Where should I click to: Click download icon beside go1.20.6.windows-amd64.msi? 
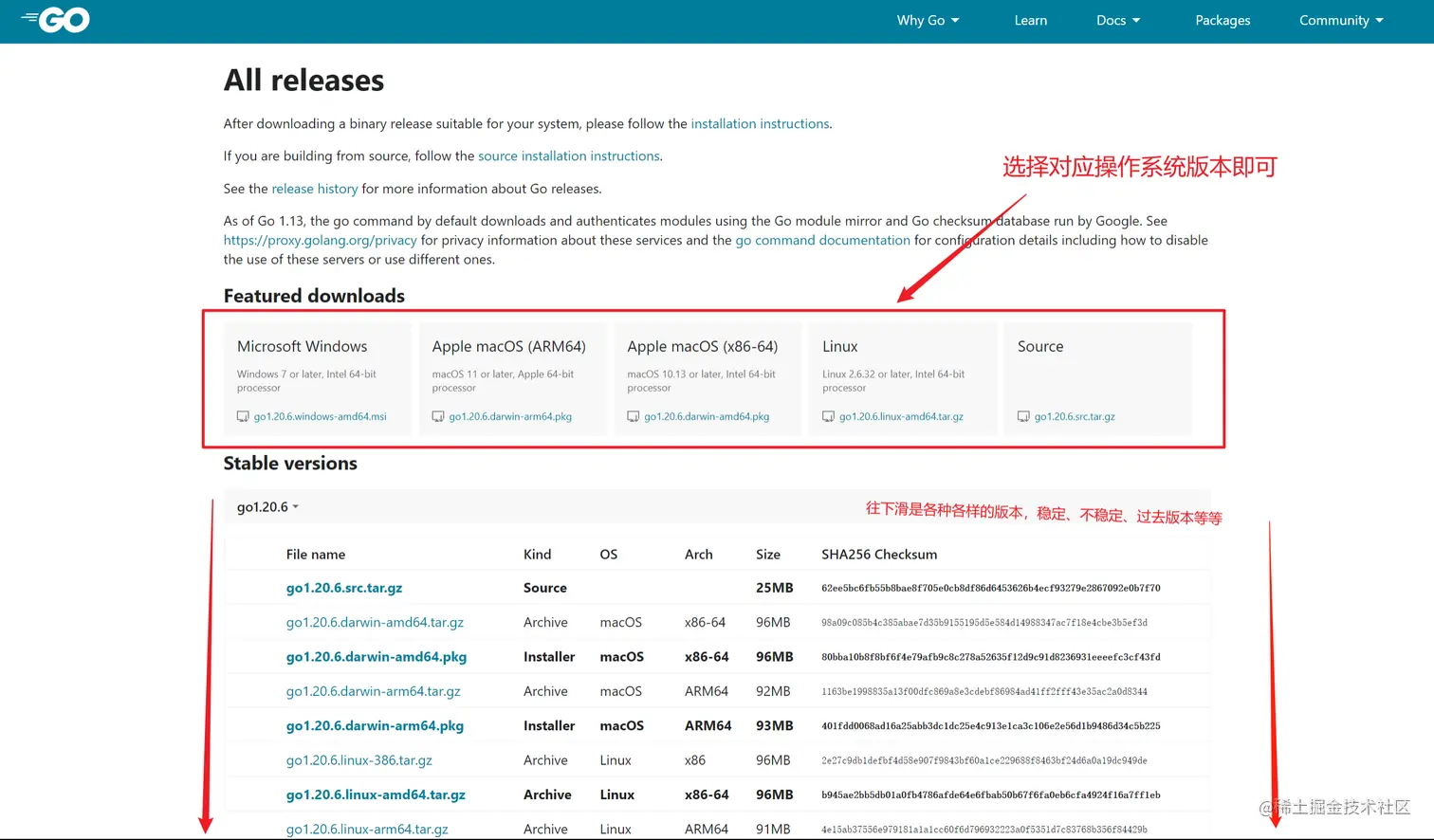243,416
